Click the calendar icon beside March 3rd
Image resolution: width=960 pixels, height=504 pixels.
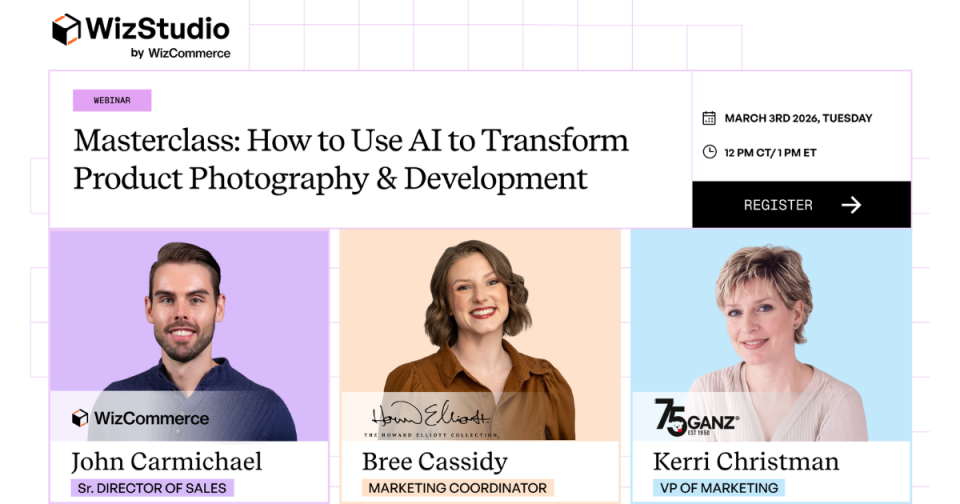coord(709,118)
